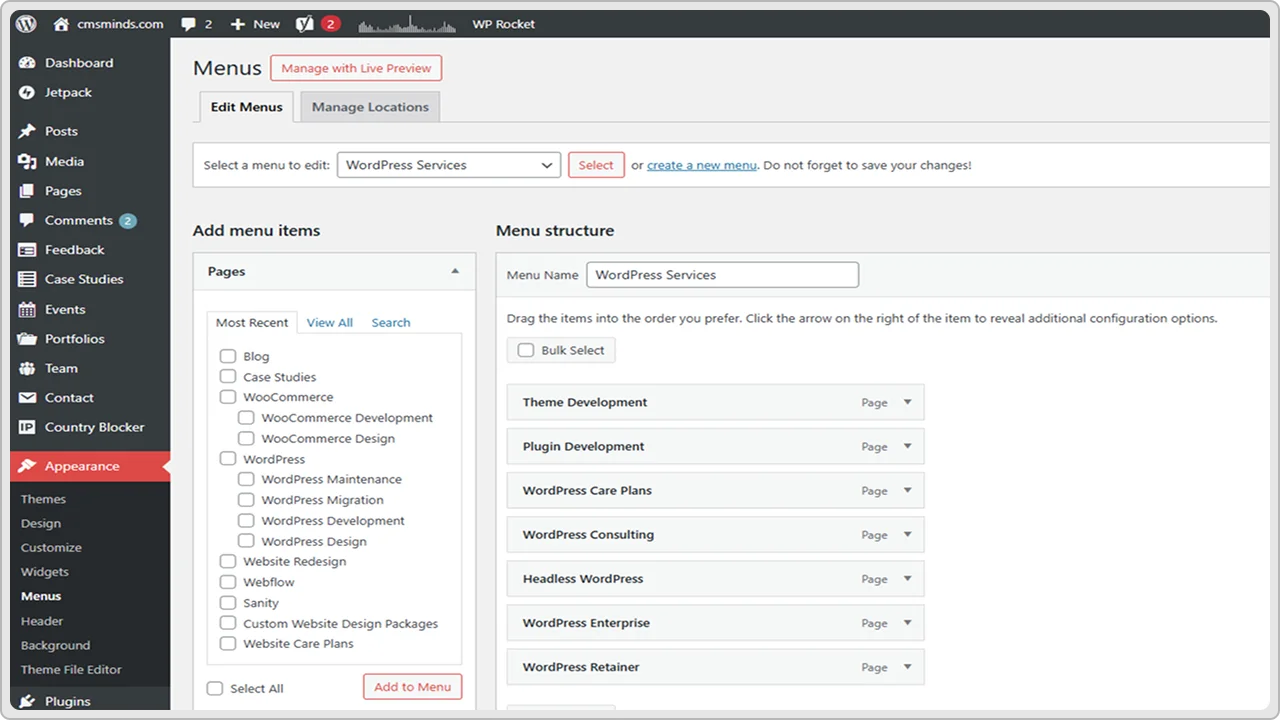Screen dimensions: 1280x720
Task: Click the create a new menu link
Action: point(702,165)
